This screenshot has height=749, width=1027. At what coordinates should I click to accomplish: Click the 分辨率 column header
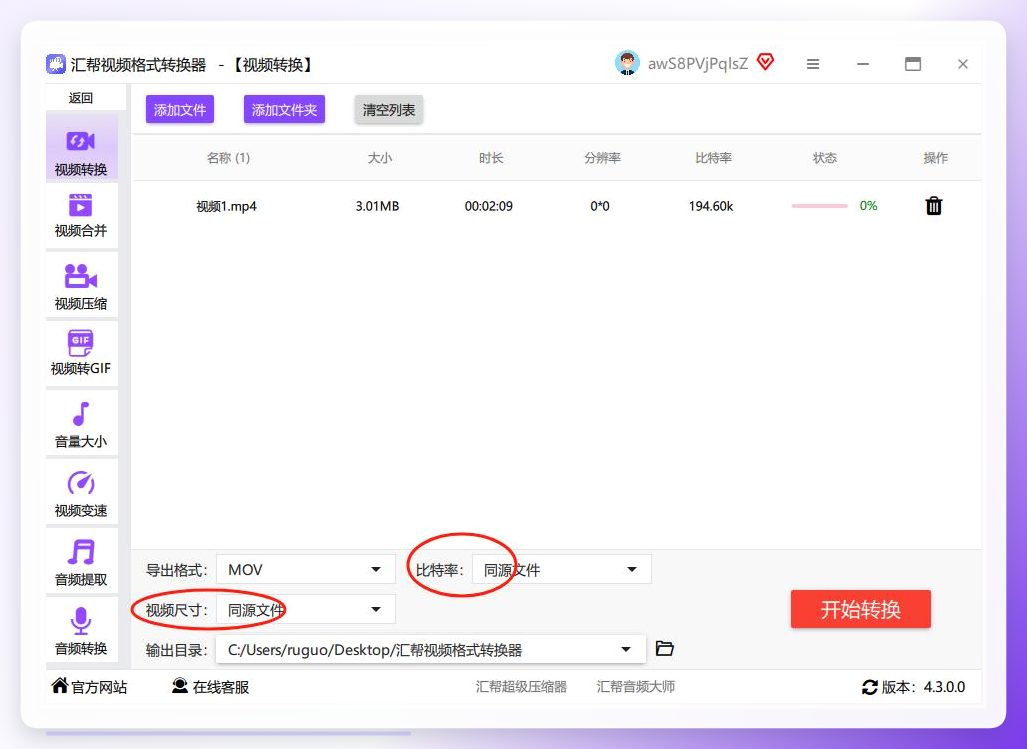coord(603,158)
